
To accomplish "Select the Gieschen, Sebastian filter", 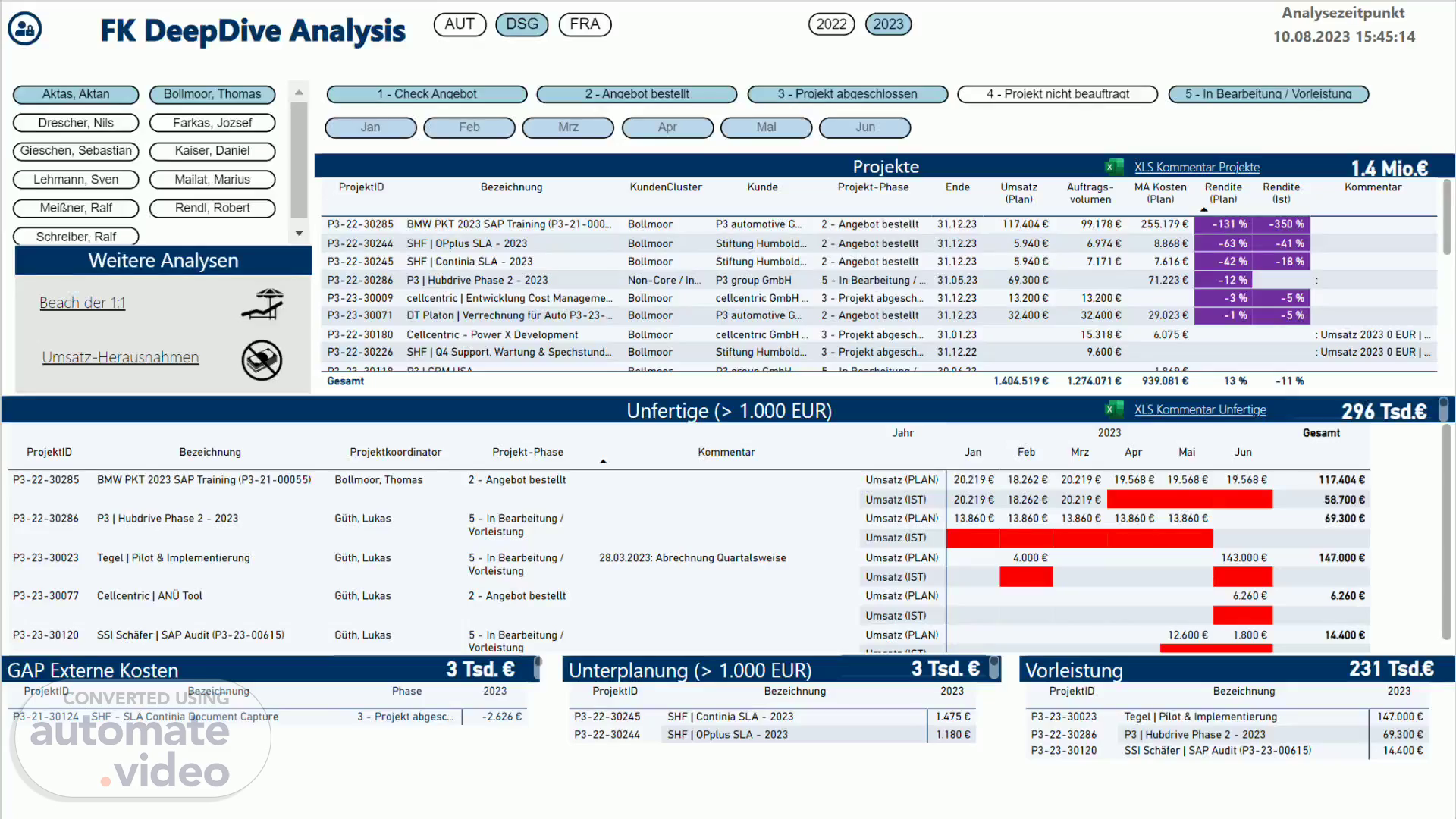I will (76, 151).
